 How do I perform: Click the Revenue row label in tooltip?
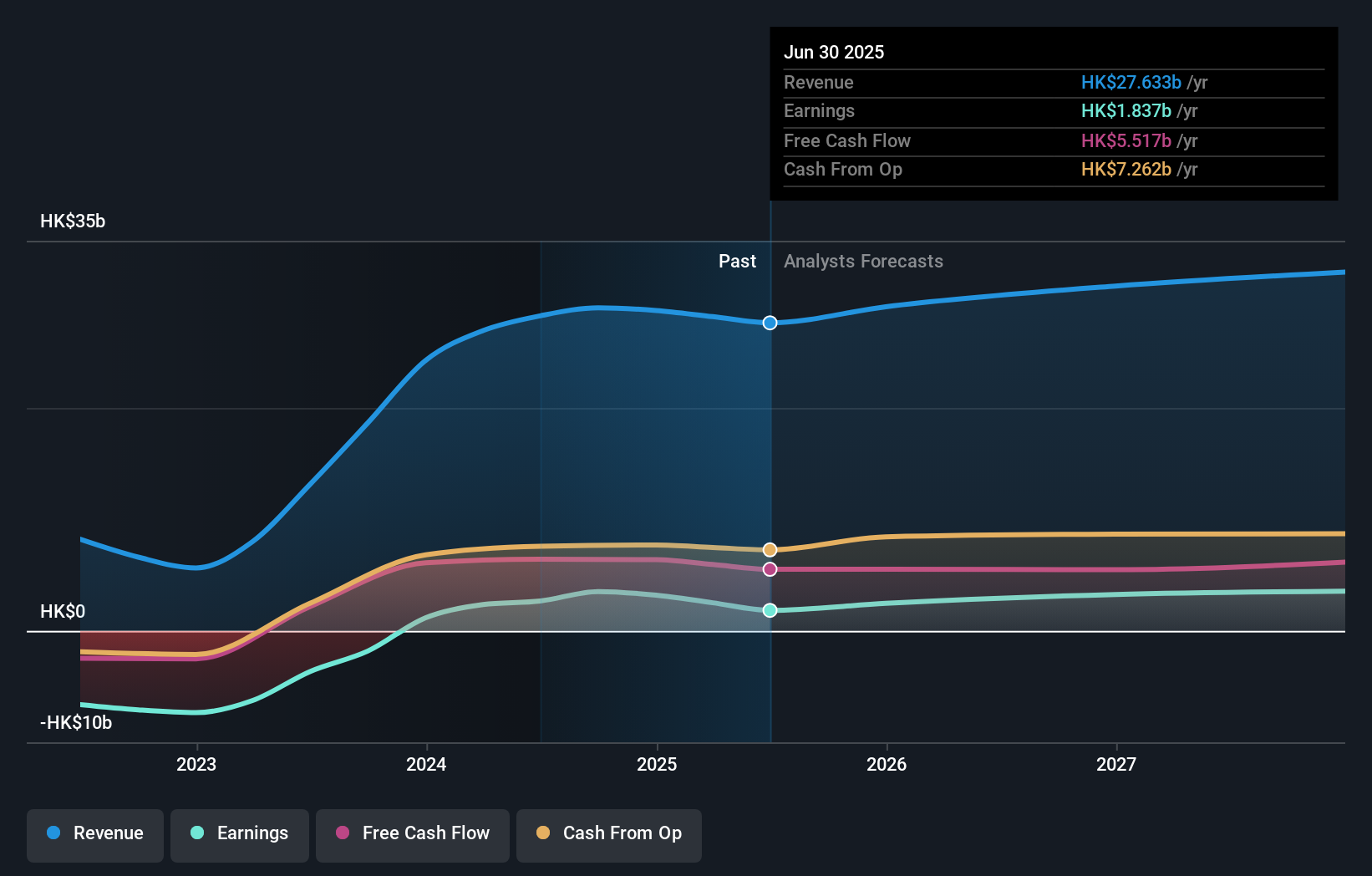[x=819, y=83]
